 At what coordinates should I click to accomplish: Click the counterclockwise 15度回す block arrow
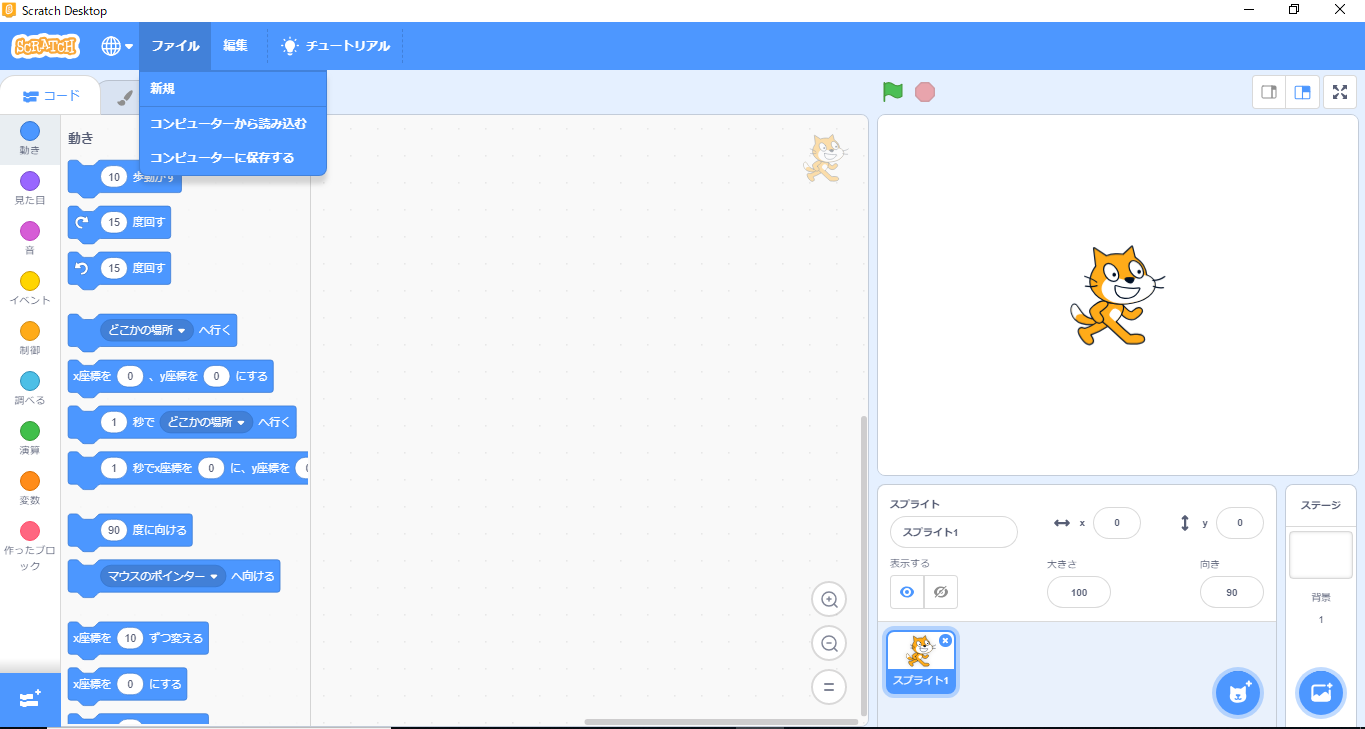82,268
